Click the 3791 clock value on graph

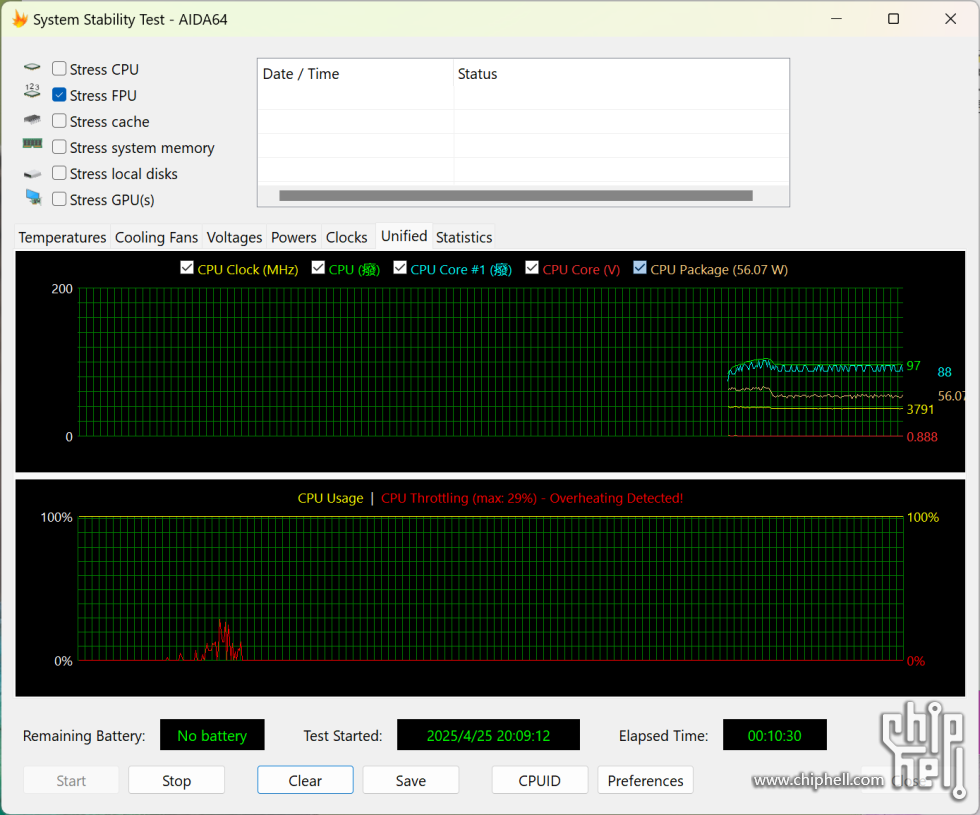coord(920,409)
